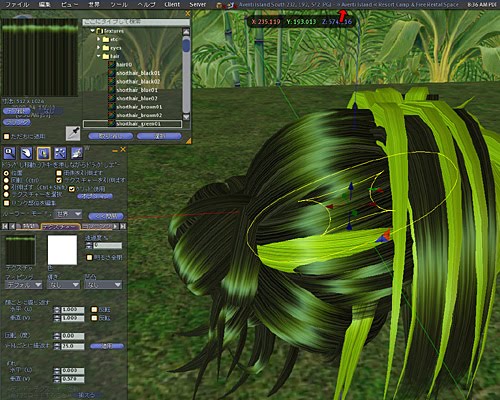Click the texture thumbnail in テクスチャー tab
Screen dimensions: 500x400
(x=20, y=250)
